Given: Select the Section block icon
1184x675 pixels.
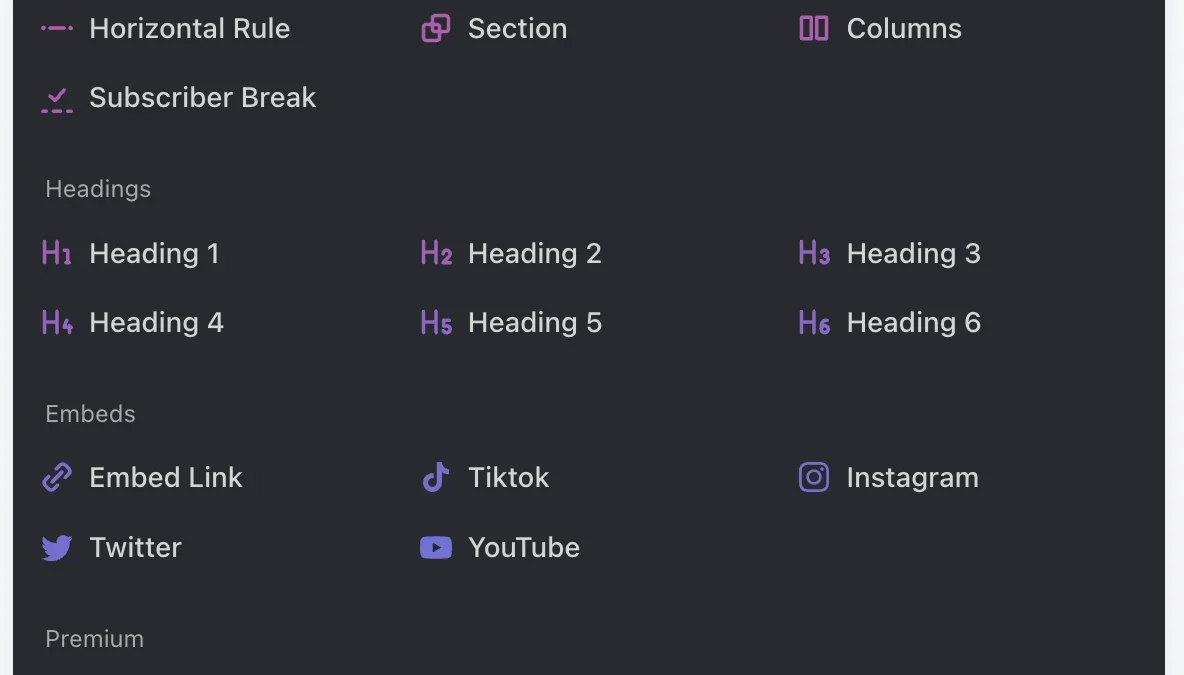Looking at the screenshot, I should tap(436, 29).
